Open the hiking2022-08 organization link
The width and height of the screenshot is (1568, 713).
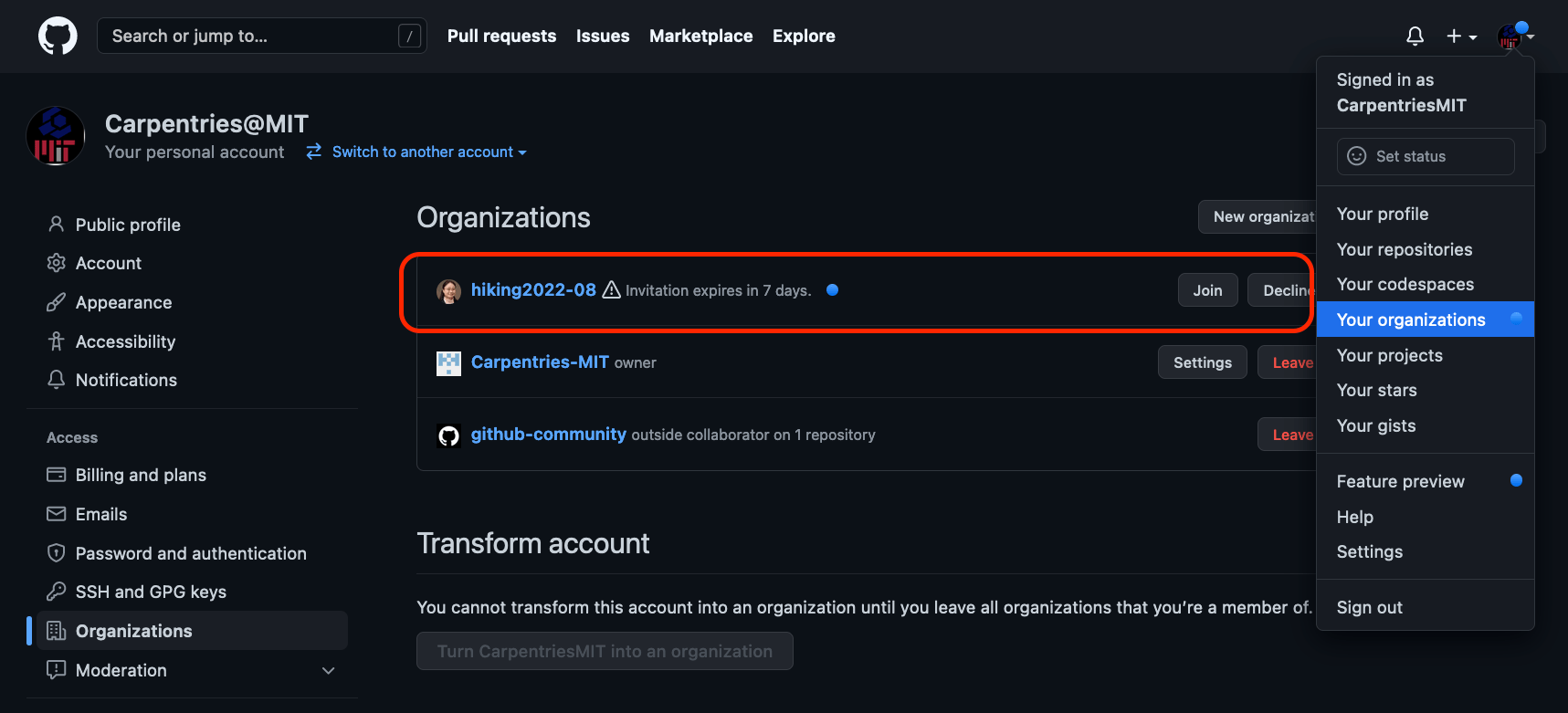pyautogui.click(x=533, y=289)
